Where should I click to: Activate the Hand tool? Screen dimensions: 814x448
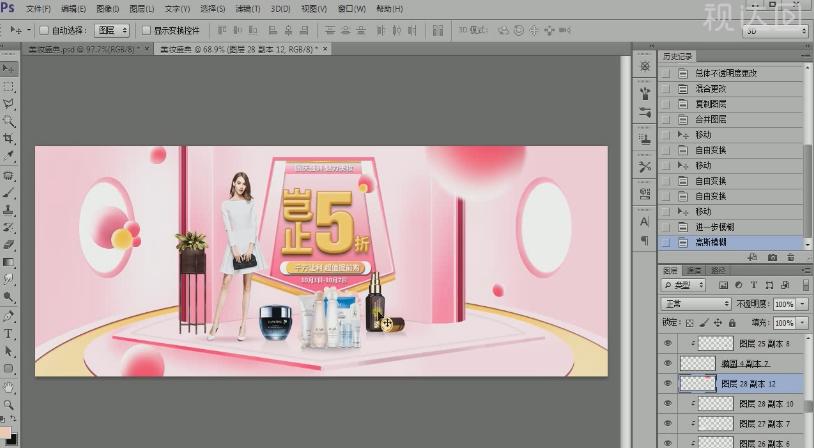point(9,386)
